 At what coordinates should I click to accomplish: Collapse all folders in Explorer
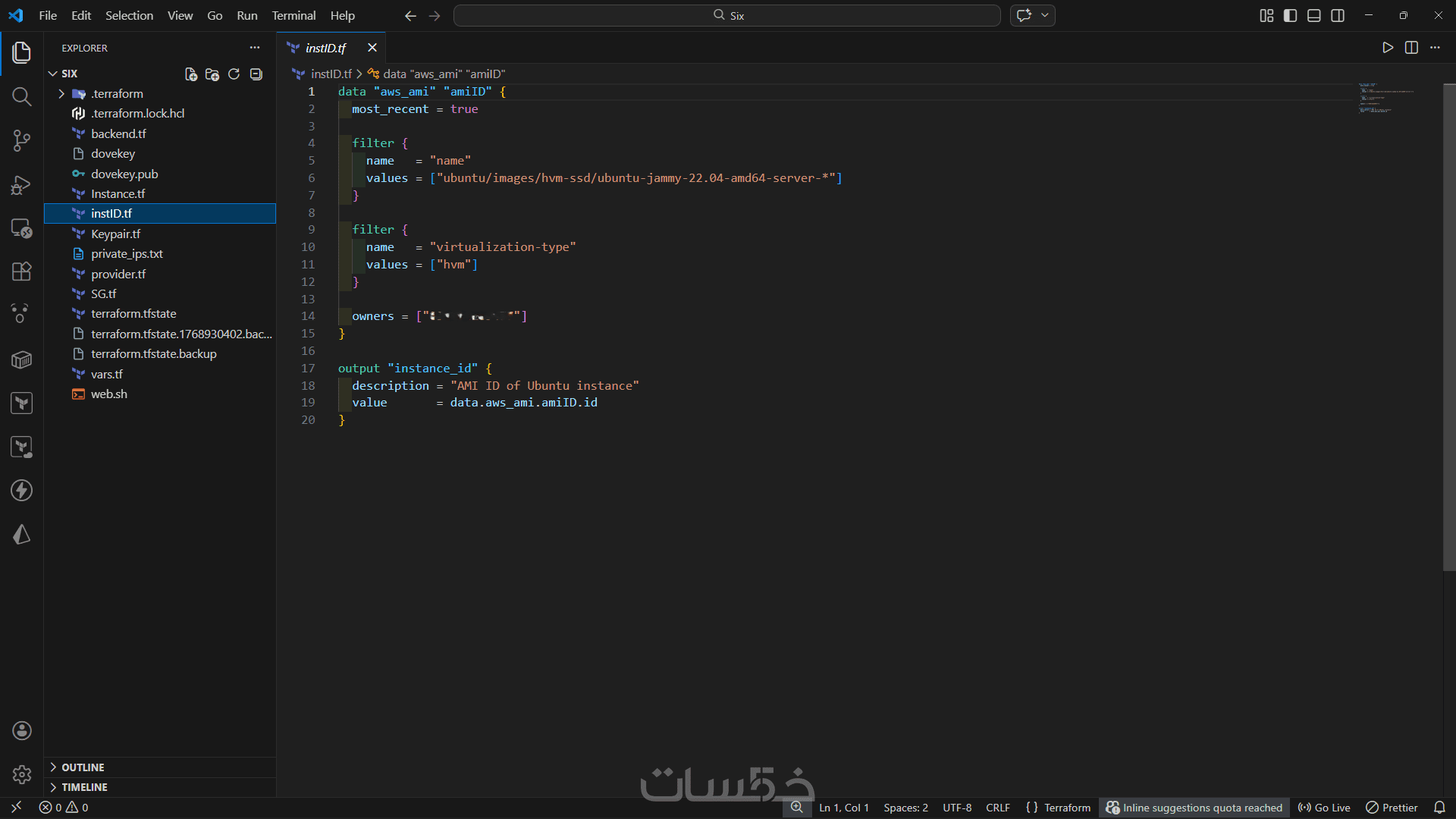(x=256, y=74)
